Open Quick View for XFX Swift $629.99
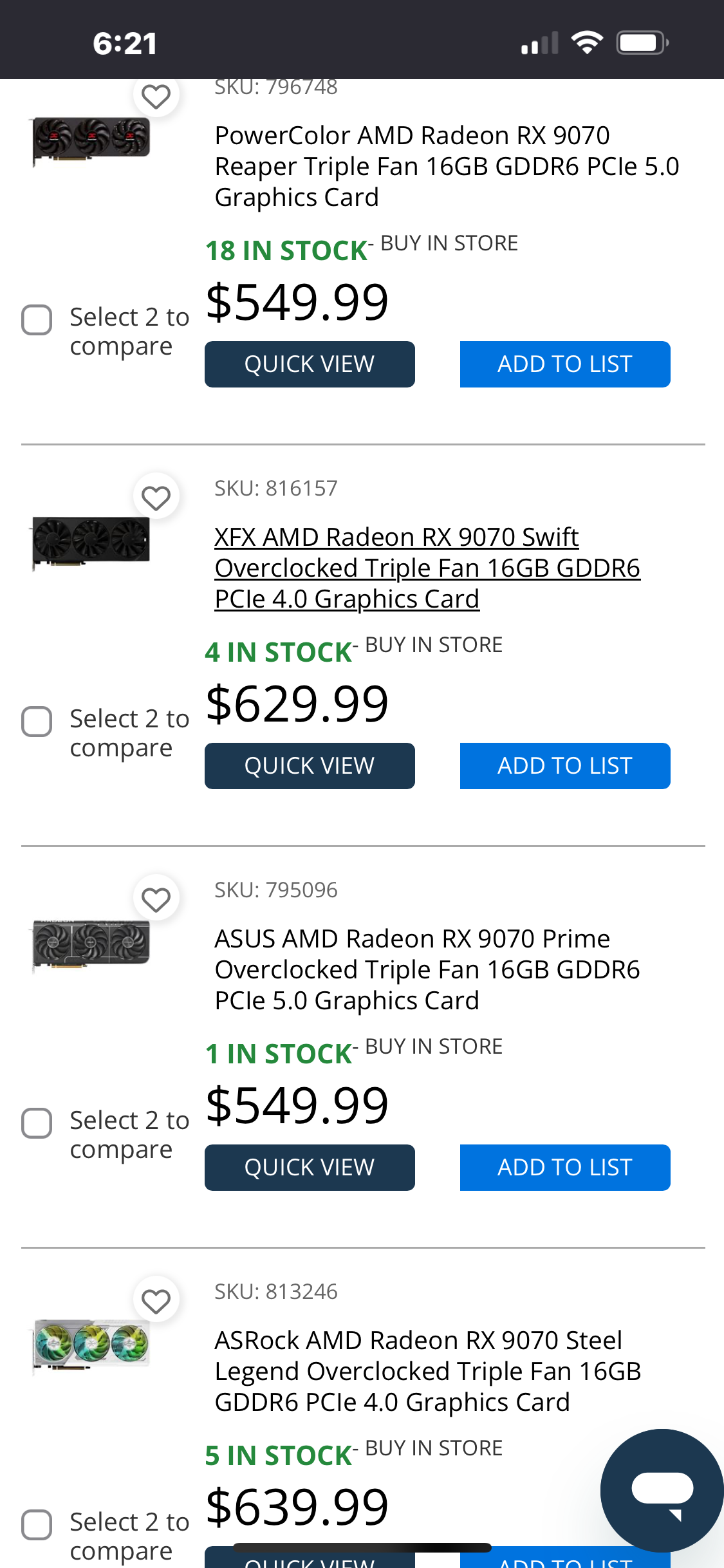724x1568 pixels. pyautogui.click(x=310, y=766)
